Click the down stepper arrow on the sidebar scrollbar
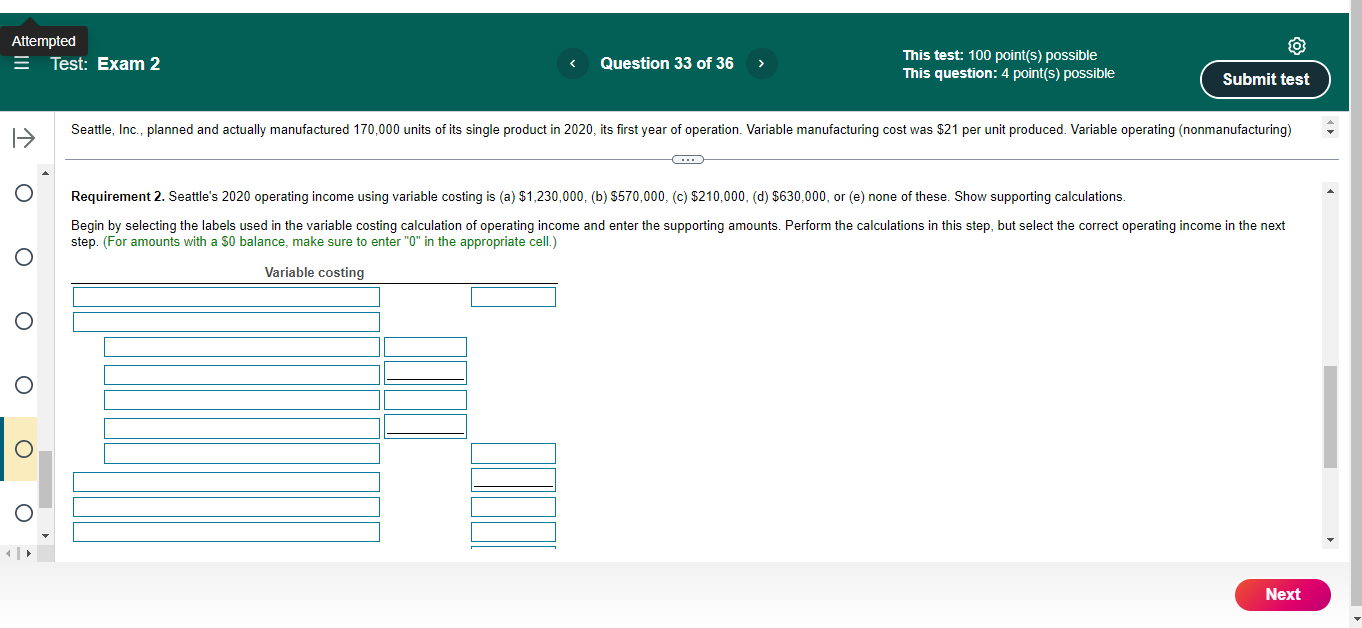The width and height of the screenshot is (1362, 628). click(44, 536)
